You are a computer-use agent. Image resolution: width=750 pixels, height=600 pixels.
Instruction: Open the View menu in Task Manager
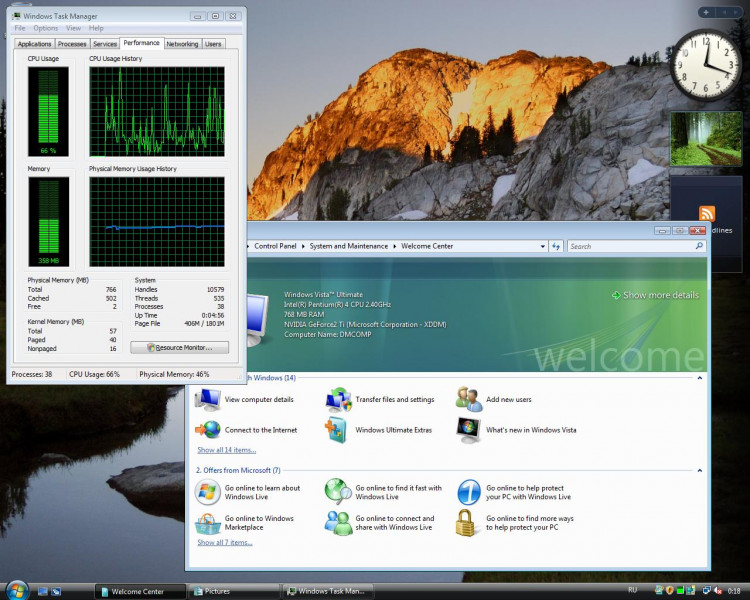[x=73, y=28]
